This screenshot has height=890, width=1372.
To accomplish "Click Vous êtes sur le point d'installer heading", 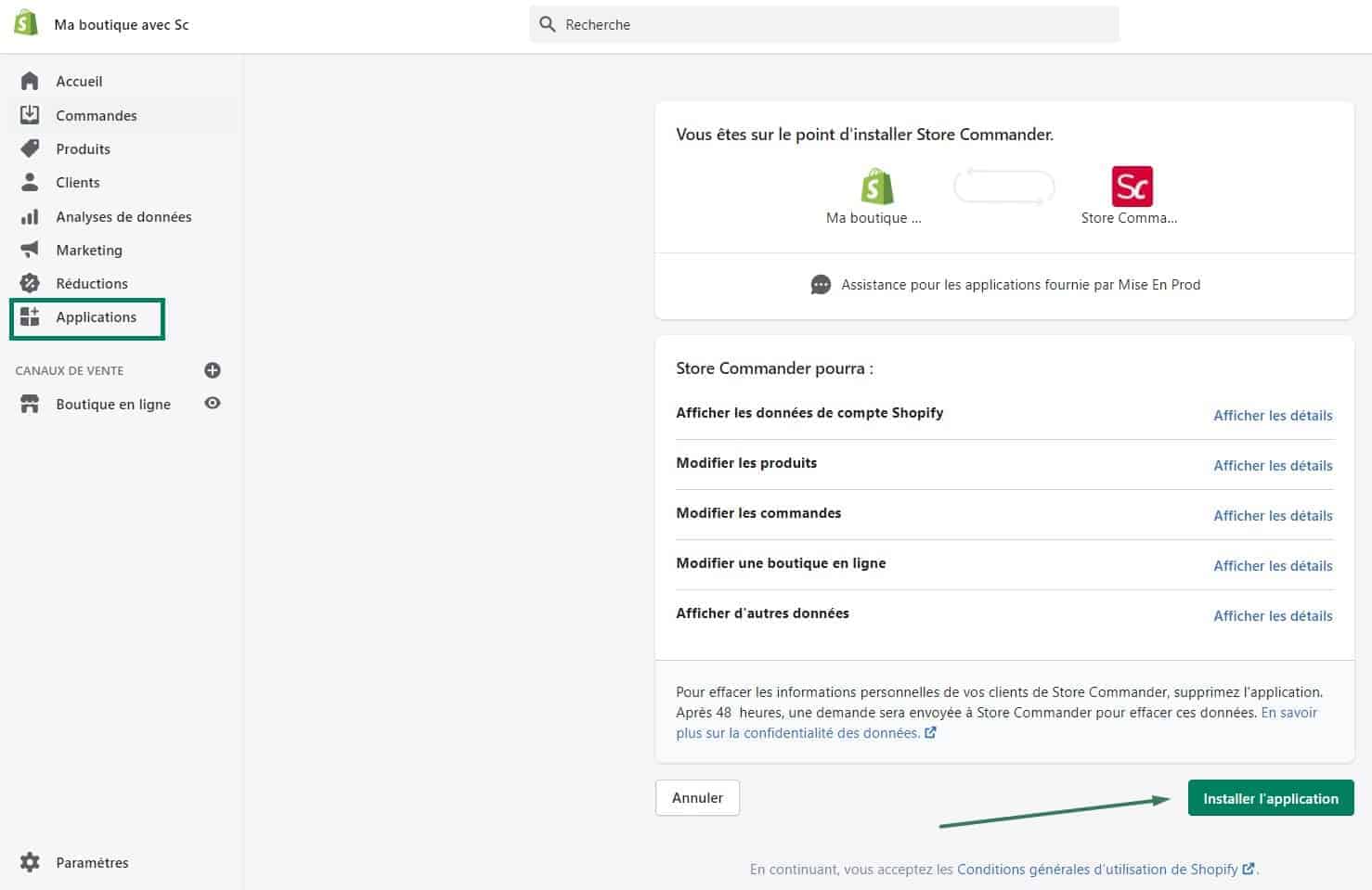I will pos(864,135).
